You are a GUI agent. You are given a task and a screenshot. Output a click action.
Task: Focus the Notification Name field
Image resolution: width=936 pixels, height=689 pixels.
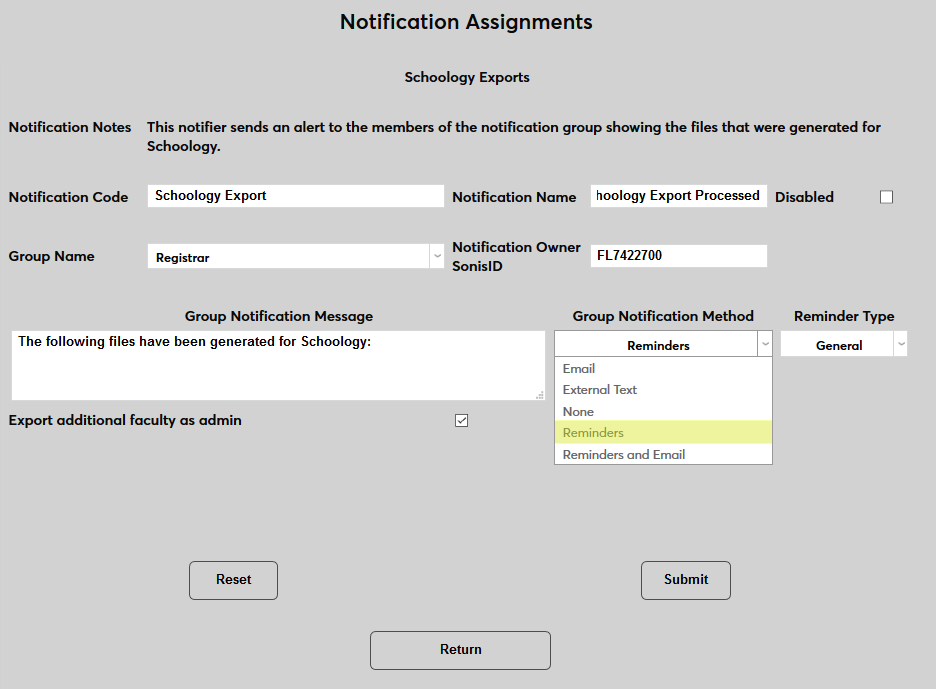pos(678,195)
